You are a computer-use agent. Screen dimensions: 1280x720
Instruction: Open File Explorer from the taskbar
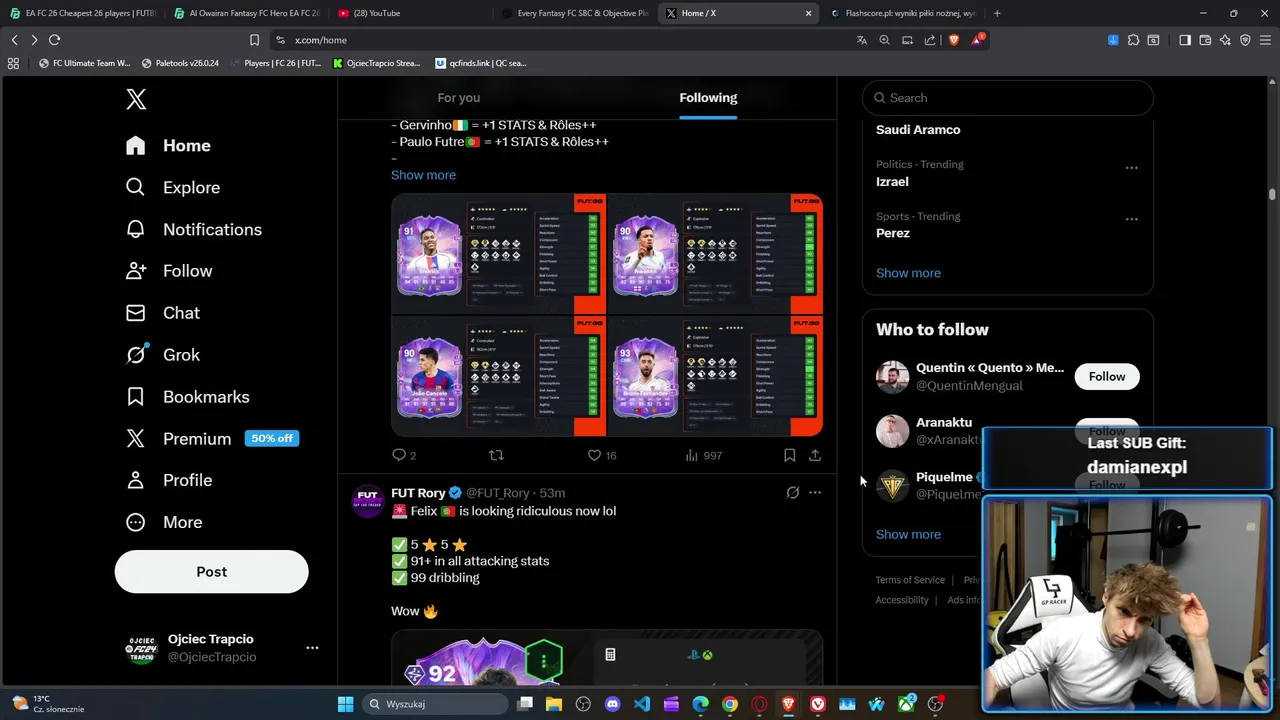point(554,704)
